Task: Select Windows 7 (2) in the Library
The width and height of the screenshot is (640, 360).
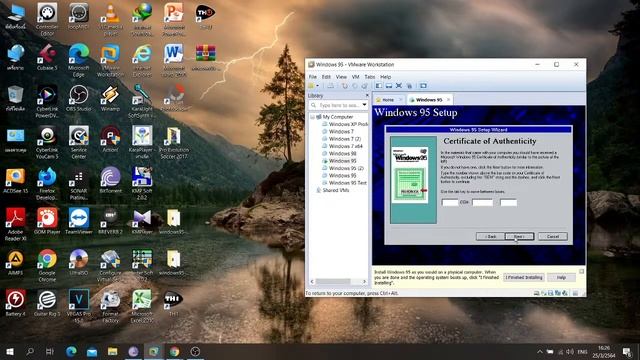Action: 341,139
